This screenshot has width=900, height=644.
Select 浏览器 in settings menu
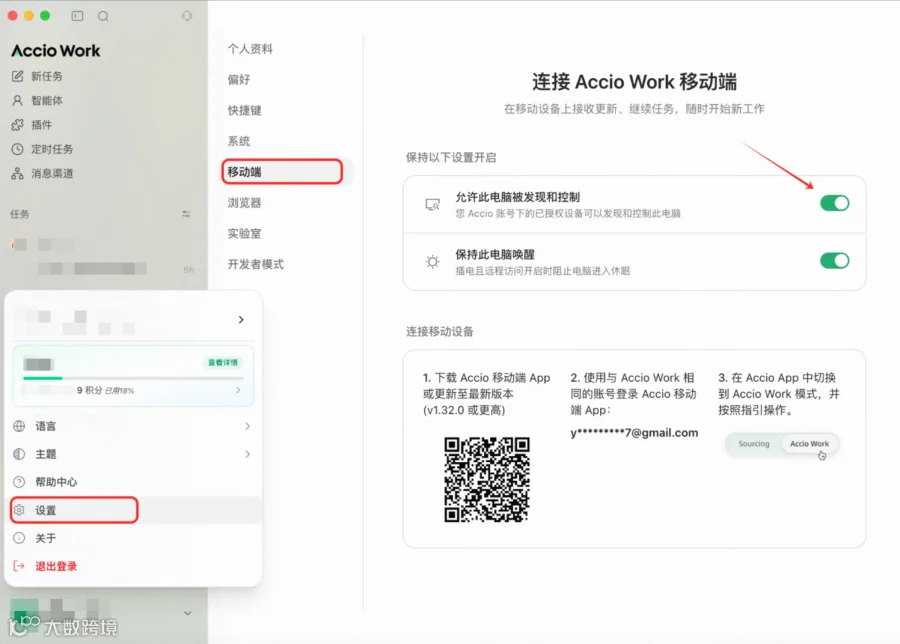(245, 203)
